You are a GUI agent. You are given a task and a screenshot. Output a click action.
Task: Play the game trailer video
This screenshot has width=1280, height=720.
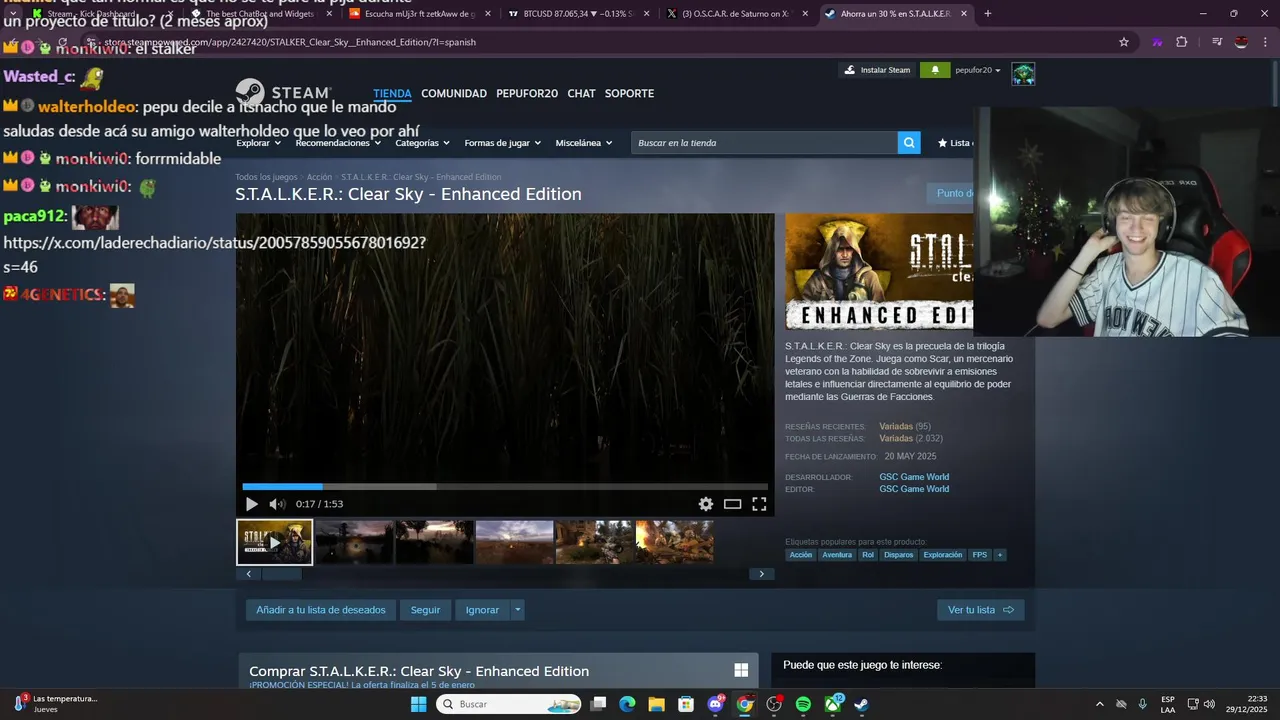[251, 504]
